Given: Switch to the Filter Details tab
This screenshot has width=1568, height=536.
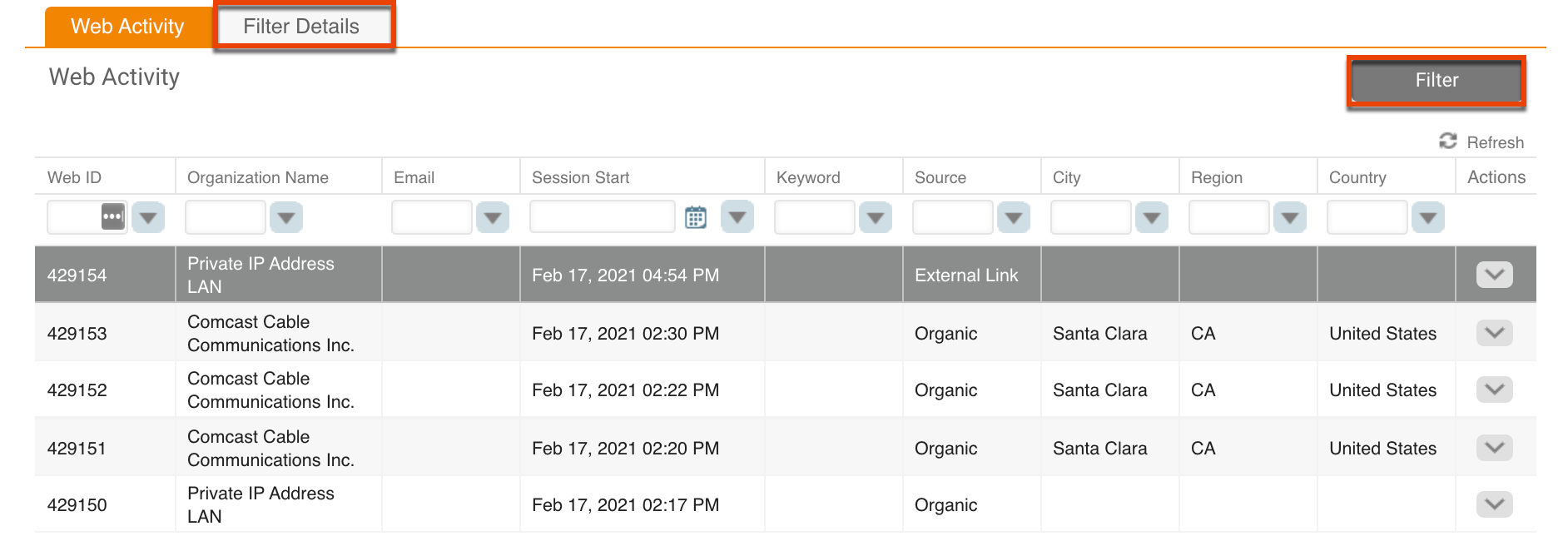Looking at the screenshot, I should [x=301, y=26].
